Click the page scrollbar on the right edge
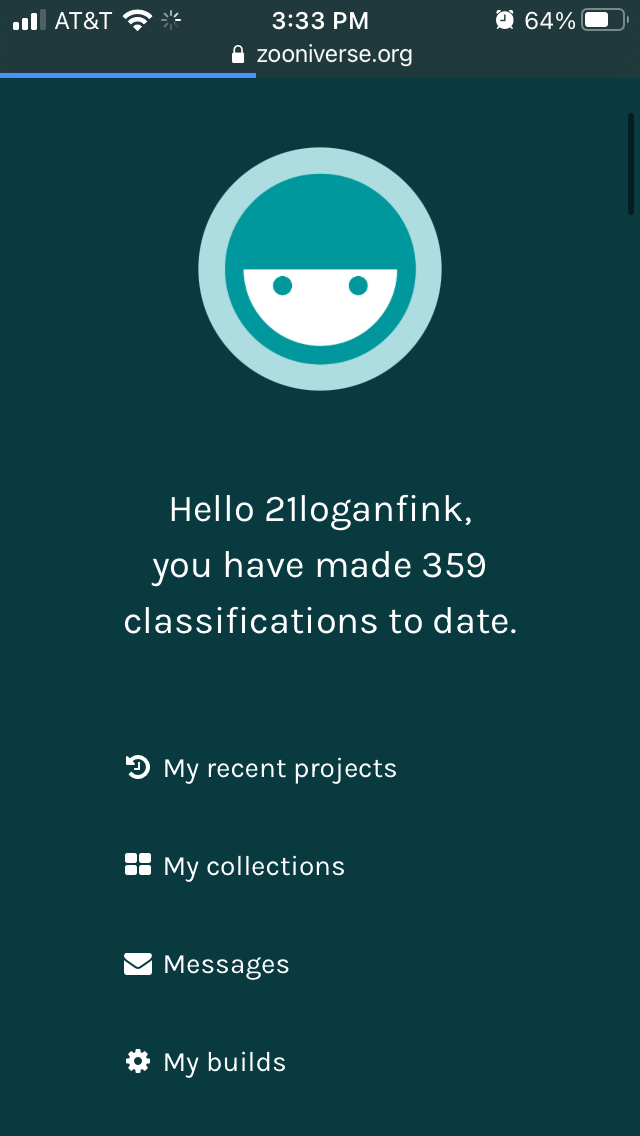 (631, 164)
